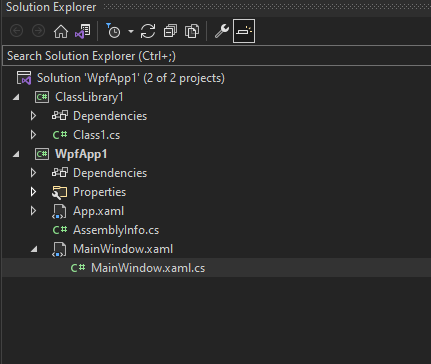431x364 pixels.
Task: Click the ClassLibrary1 C# project icon
Action: click(42, 97)
